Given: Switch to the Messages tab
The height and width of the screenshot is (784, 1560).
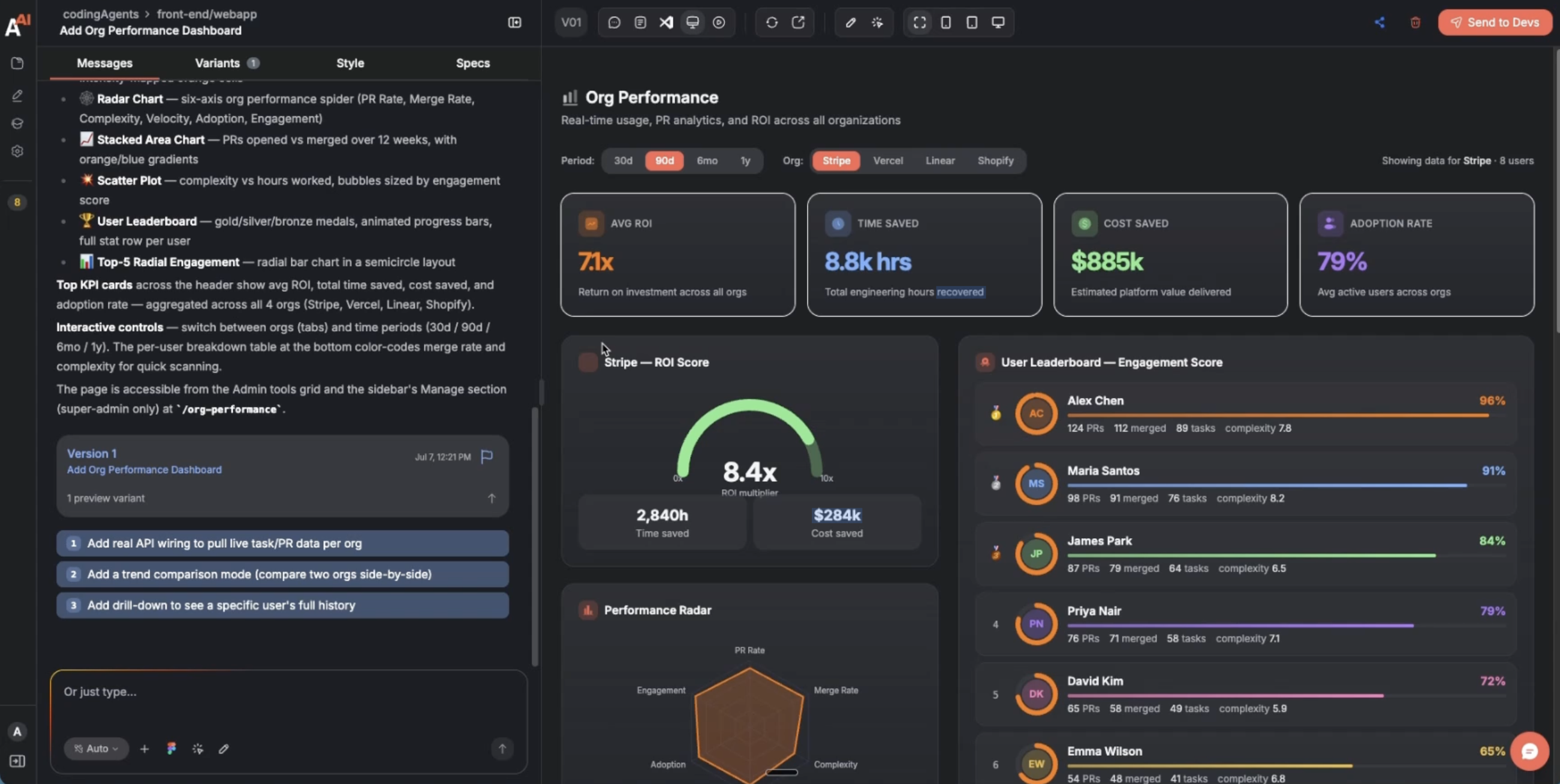Looking at the screenshot, I should coord(104,63).
